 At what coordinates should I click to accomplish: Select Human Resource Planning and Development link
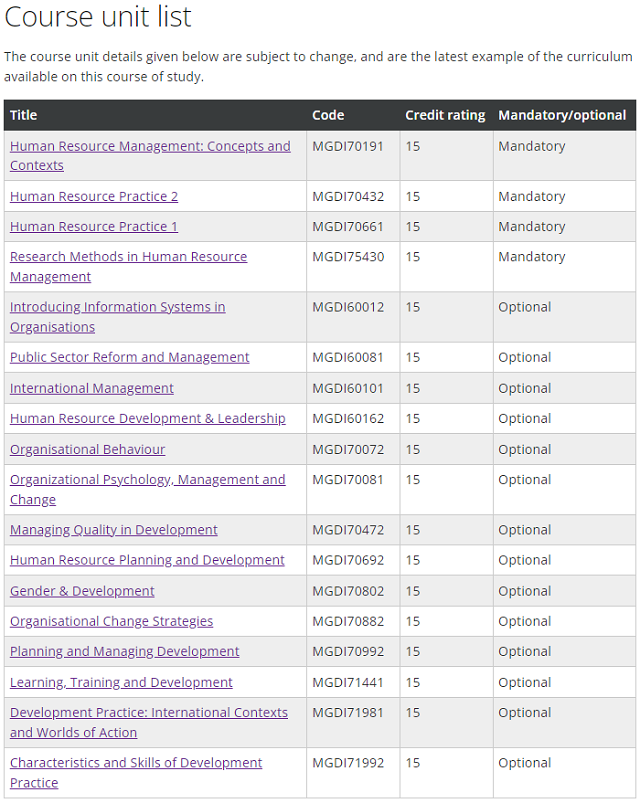147,560
